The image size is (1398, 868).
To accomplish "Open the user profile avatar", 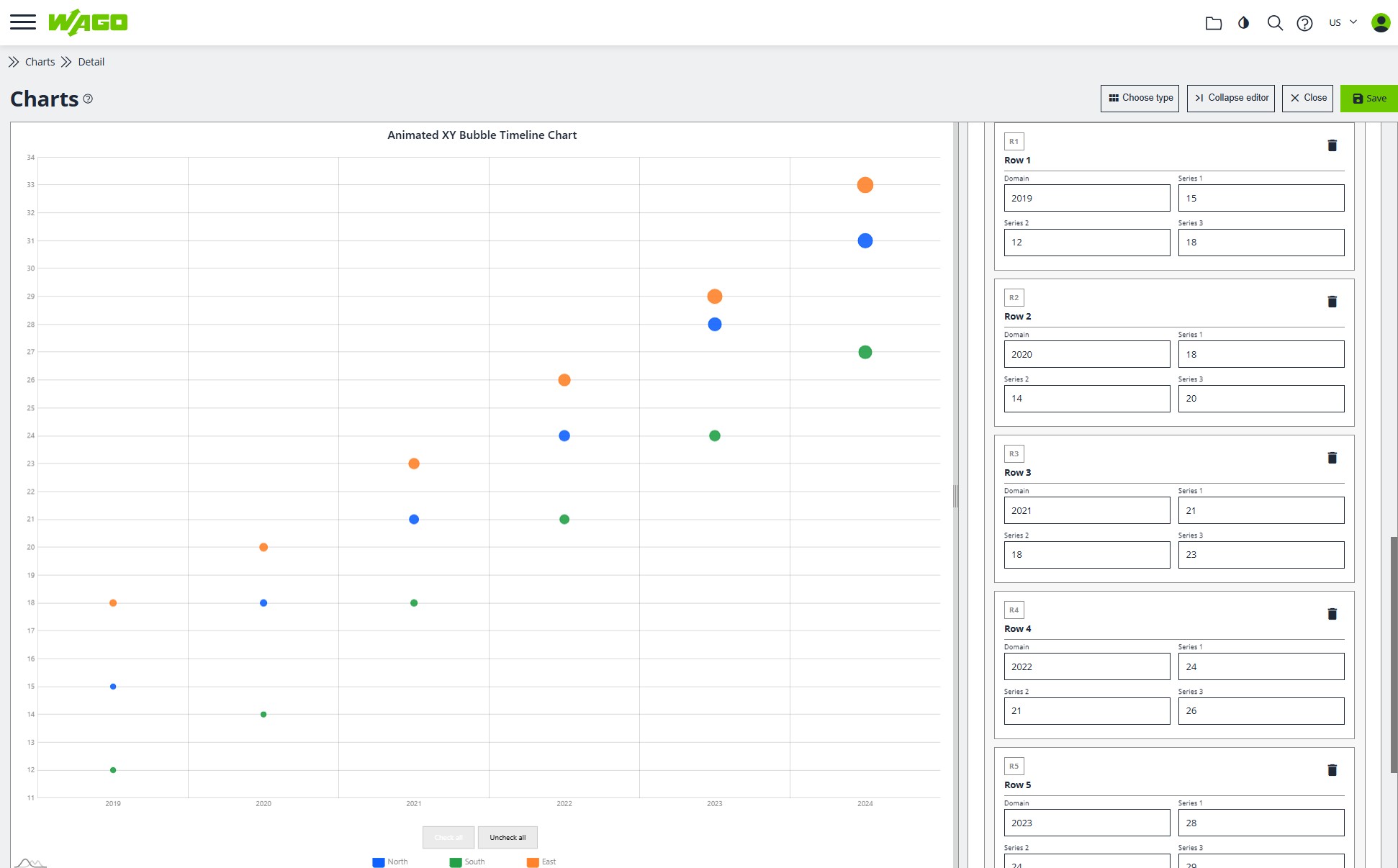I will pos(1381,23).
